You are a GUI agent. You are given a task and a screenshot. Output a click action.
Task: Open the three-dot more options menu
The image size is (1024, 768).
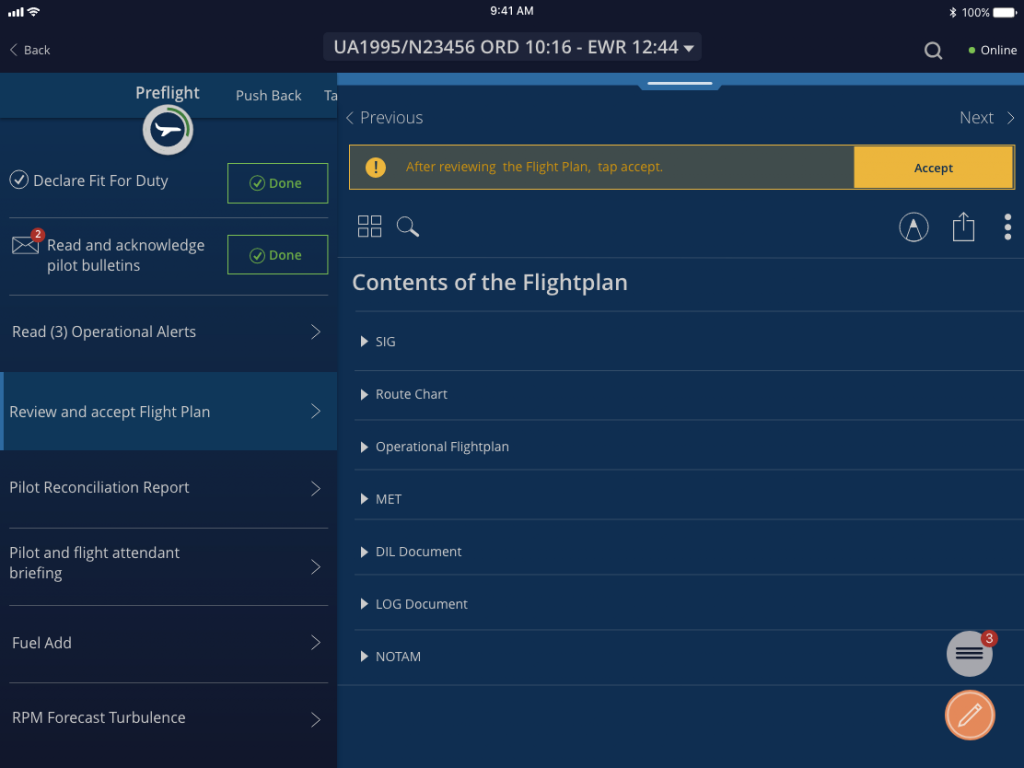[1007, 227]
